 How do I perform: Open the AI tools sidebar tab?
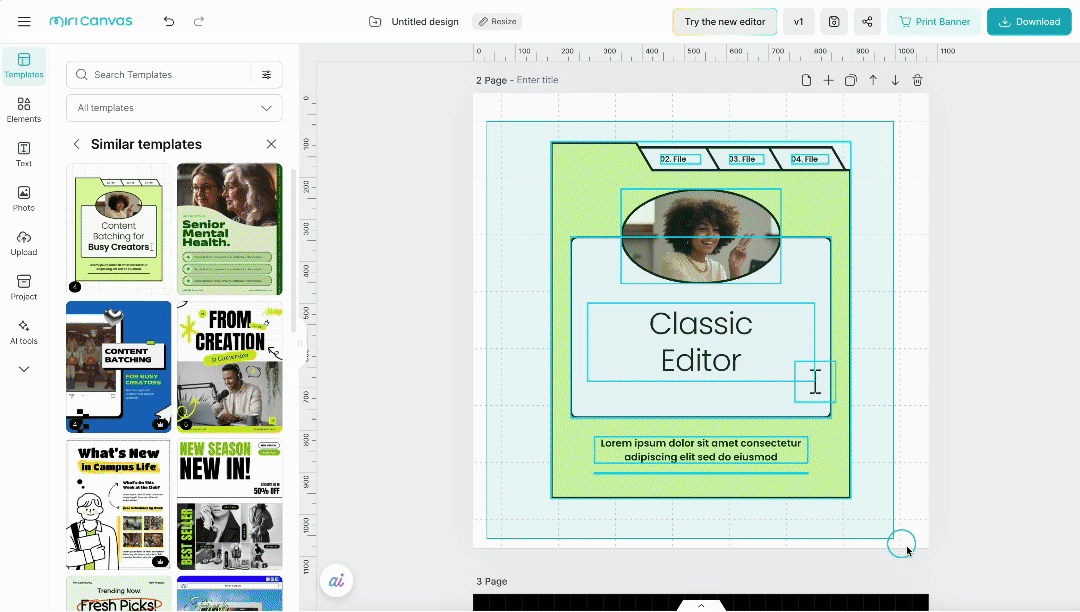(24, 332)
